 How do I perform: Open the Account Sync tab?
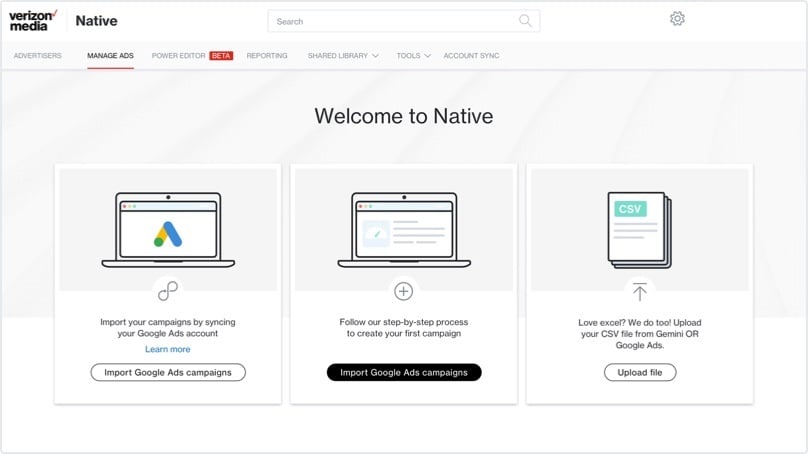click(472, 56)
